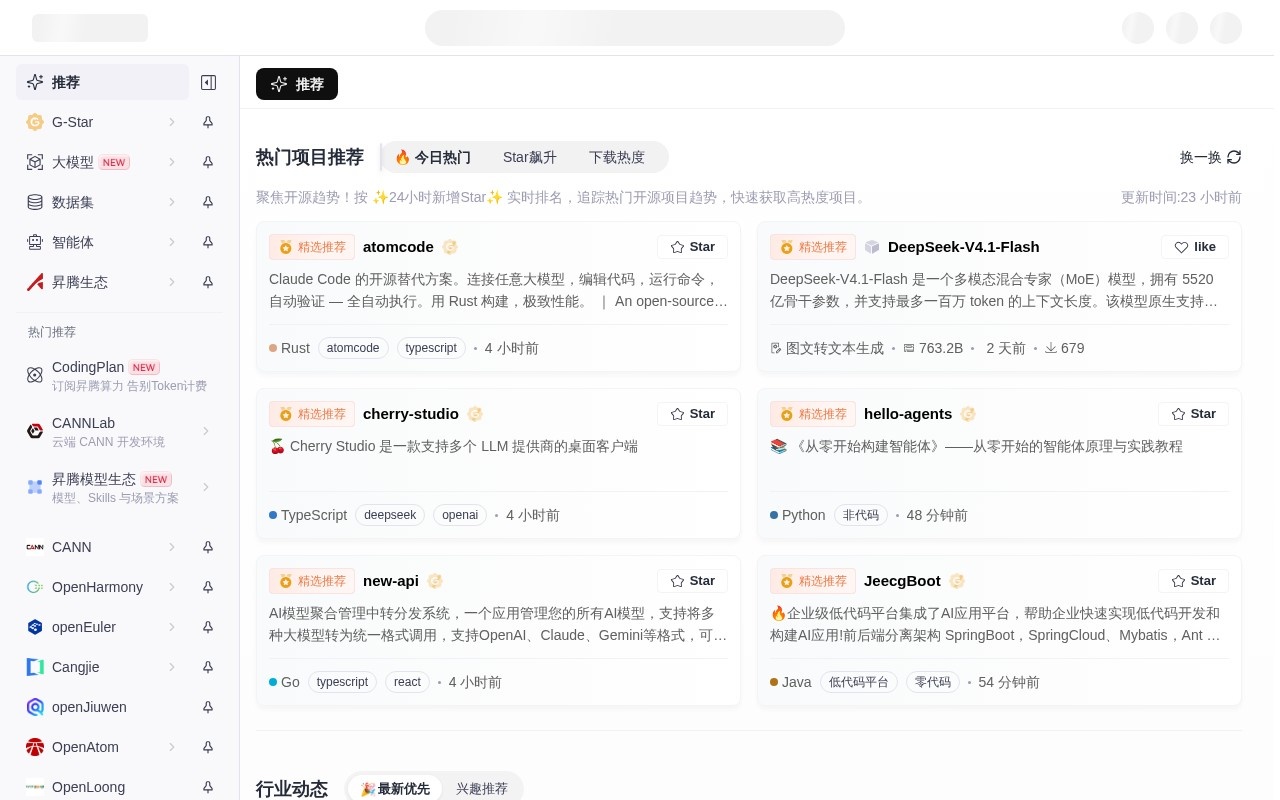Click the CANNLab logo icon

pyautogui.click(x=35, y=431)
